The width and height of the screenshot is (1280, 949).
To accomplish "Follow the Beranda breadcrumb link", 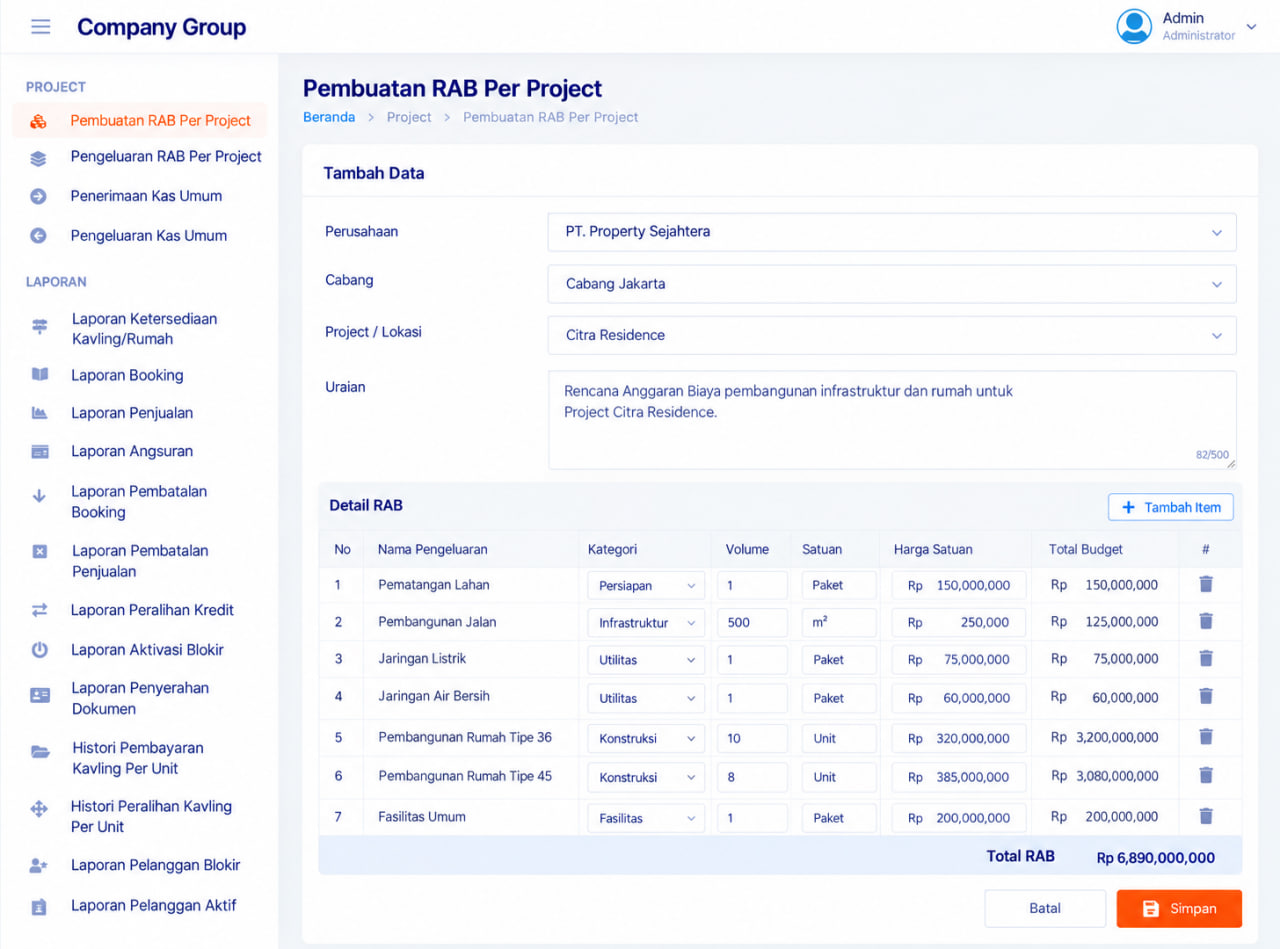I will [x=329, y=117].
